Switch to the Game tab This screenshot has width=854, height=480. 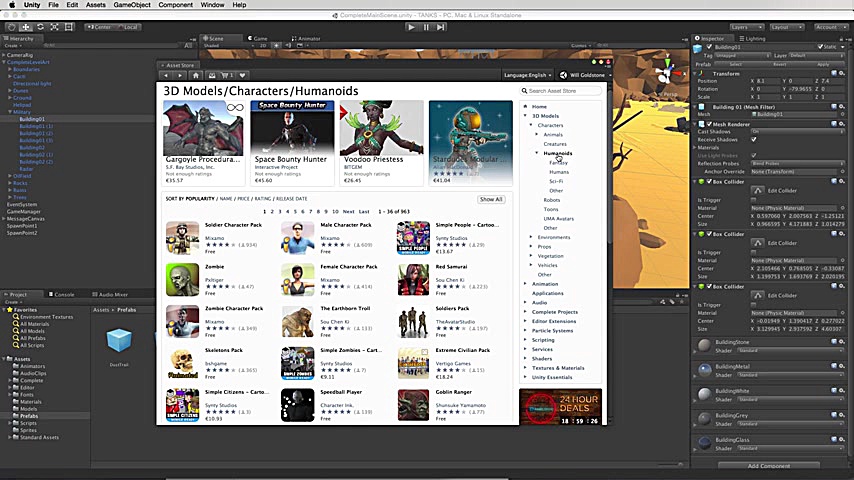258,38
